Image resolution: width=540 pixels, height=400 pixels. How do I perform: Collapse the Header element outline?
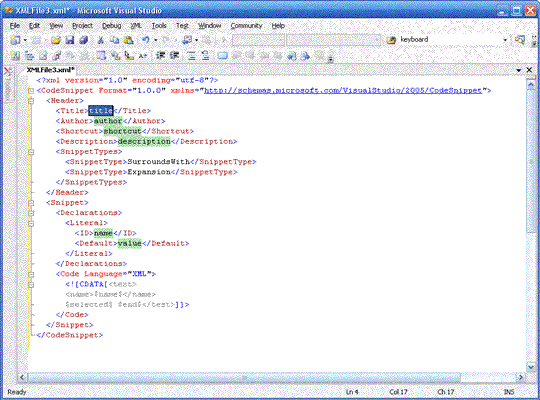[31, 101]
